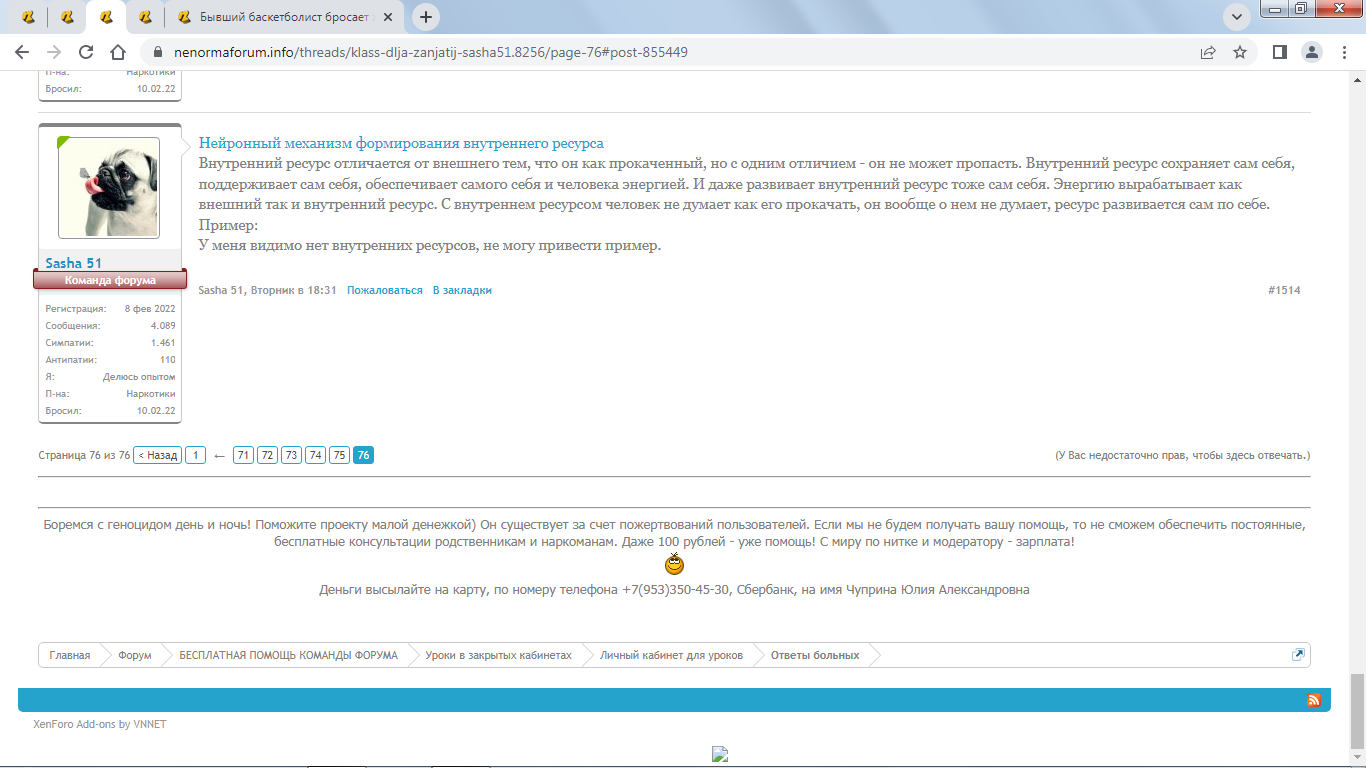Open the RSS feed icon in footer
This screenshot has width=1366, height=768.
pyautogui.click(x=1314, y=700)
